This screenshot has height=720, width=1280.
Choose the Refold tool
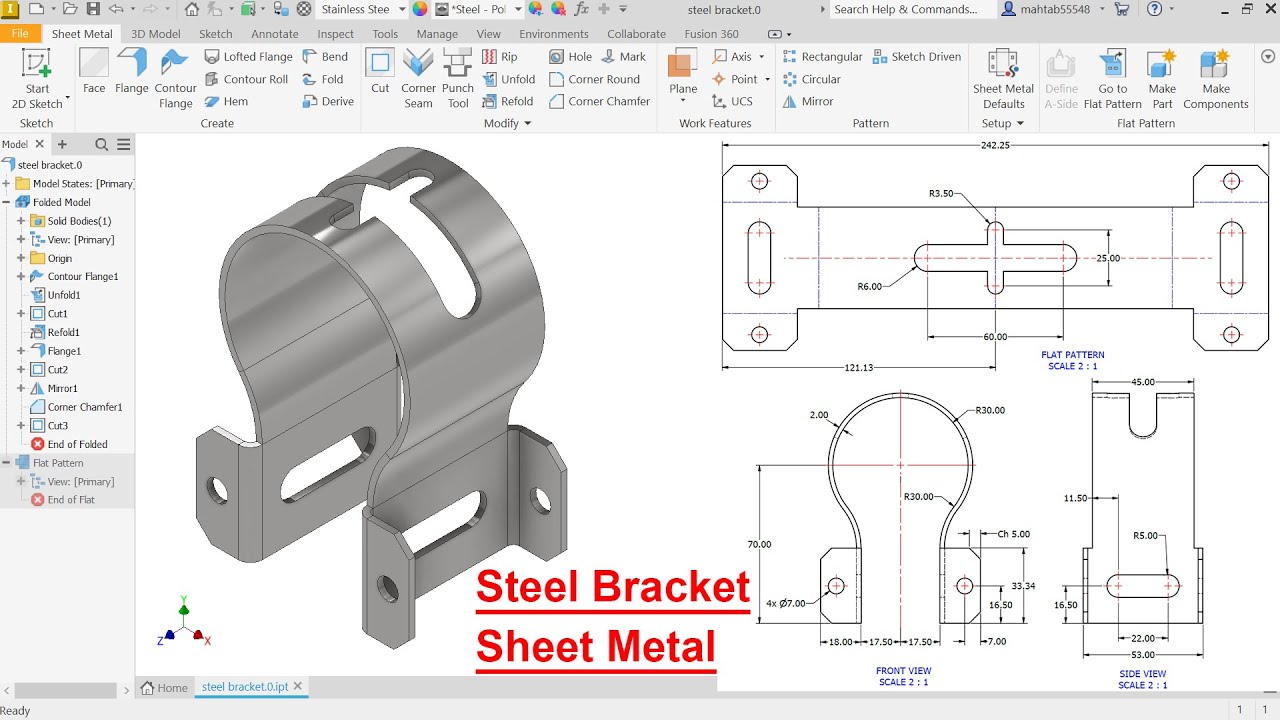coord(508,101)
